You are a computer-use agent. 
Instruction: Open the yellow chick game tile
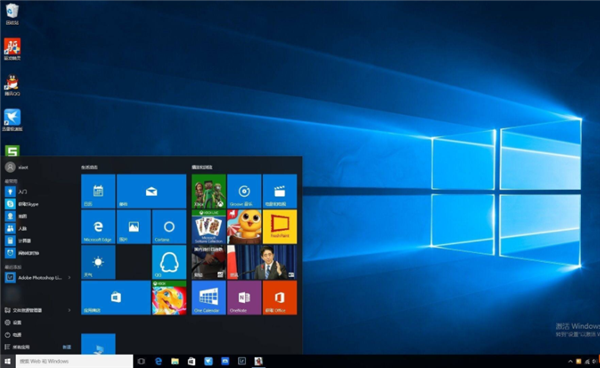coord(244,226)
